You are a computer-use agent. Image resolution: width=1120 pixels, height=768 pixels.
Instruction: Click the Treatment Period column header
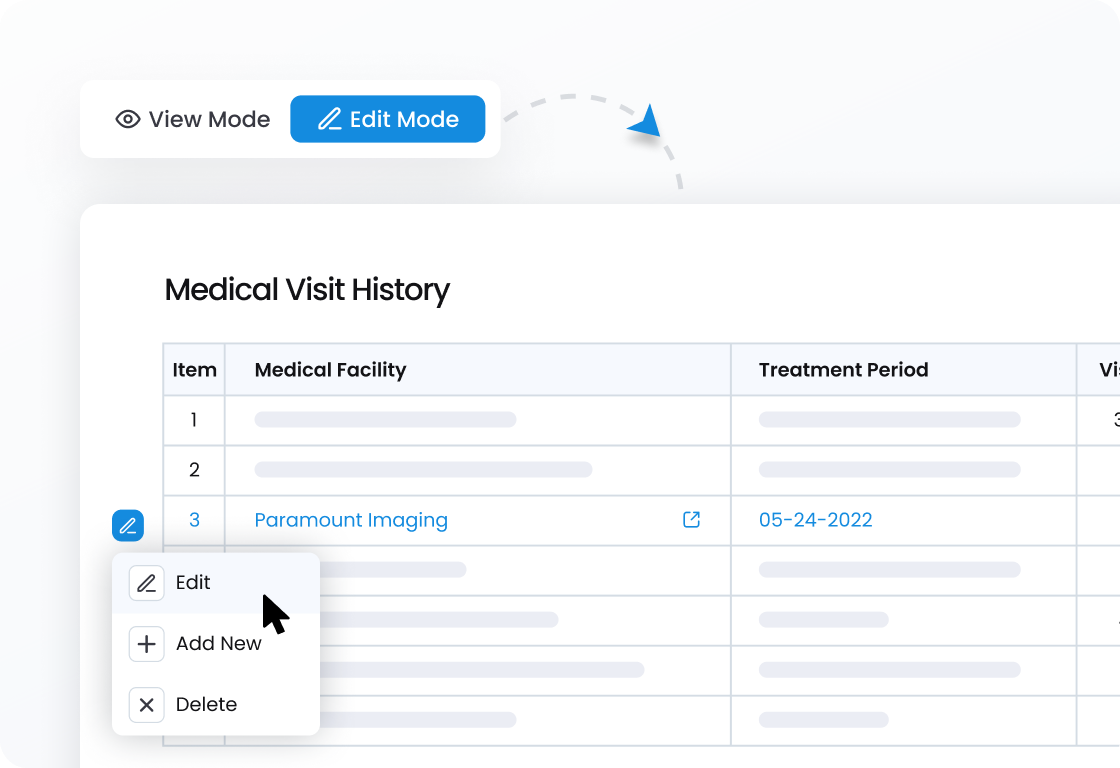coord(843,370)
